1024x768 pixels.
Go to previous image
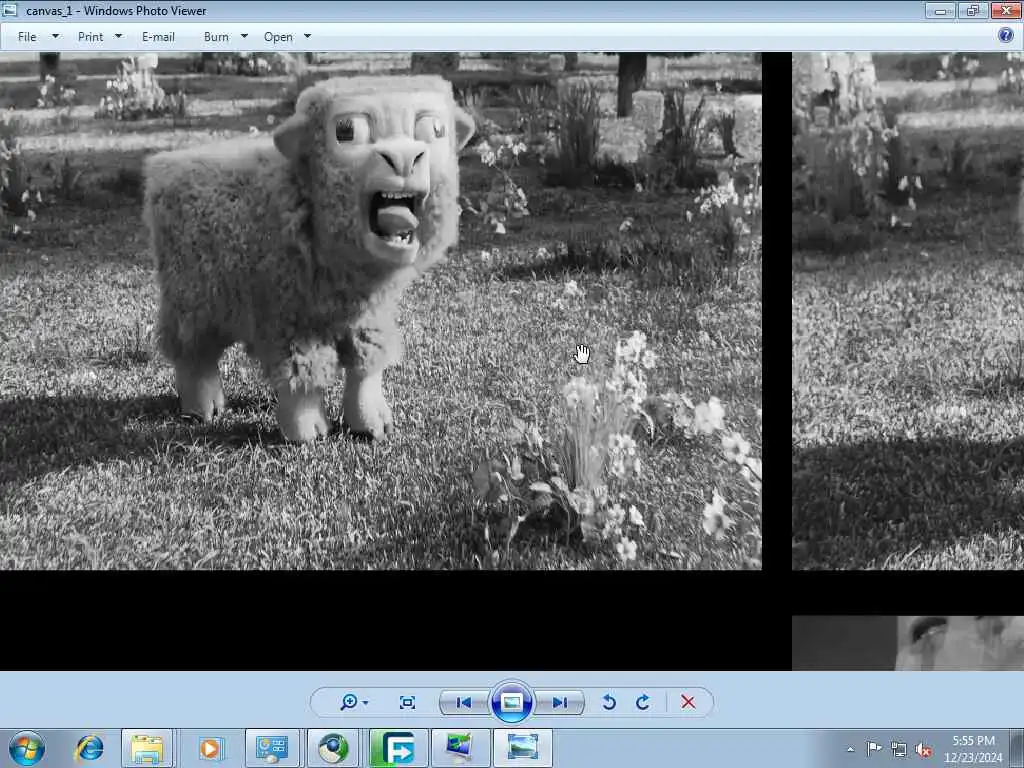464,702
